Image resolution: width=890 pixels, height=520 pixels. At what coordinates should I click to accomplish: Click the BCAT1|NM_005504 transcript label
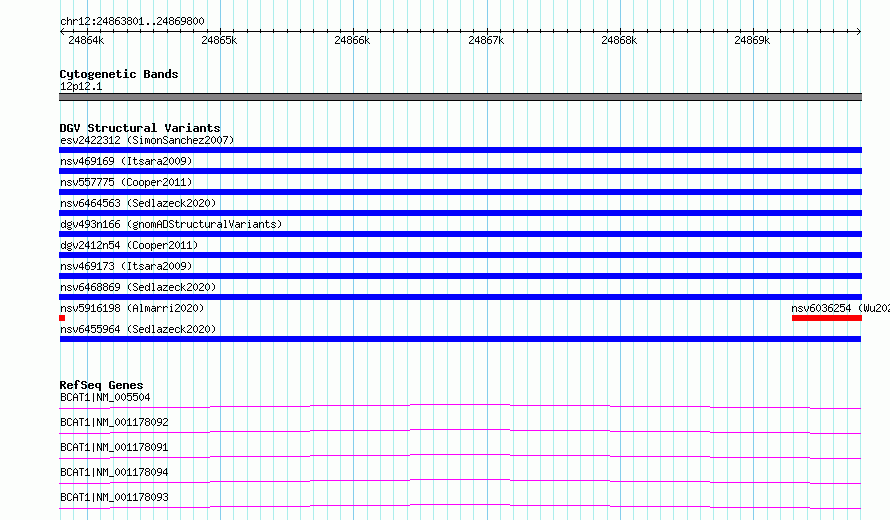pyautogui.click(x=105, y=397)
